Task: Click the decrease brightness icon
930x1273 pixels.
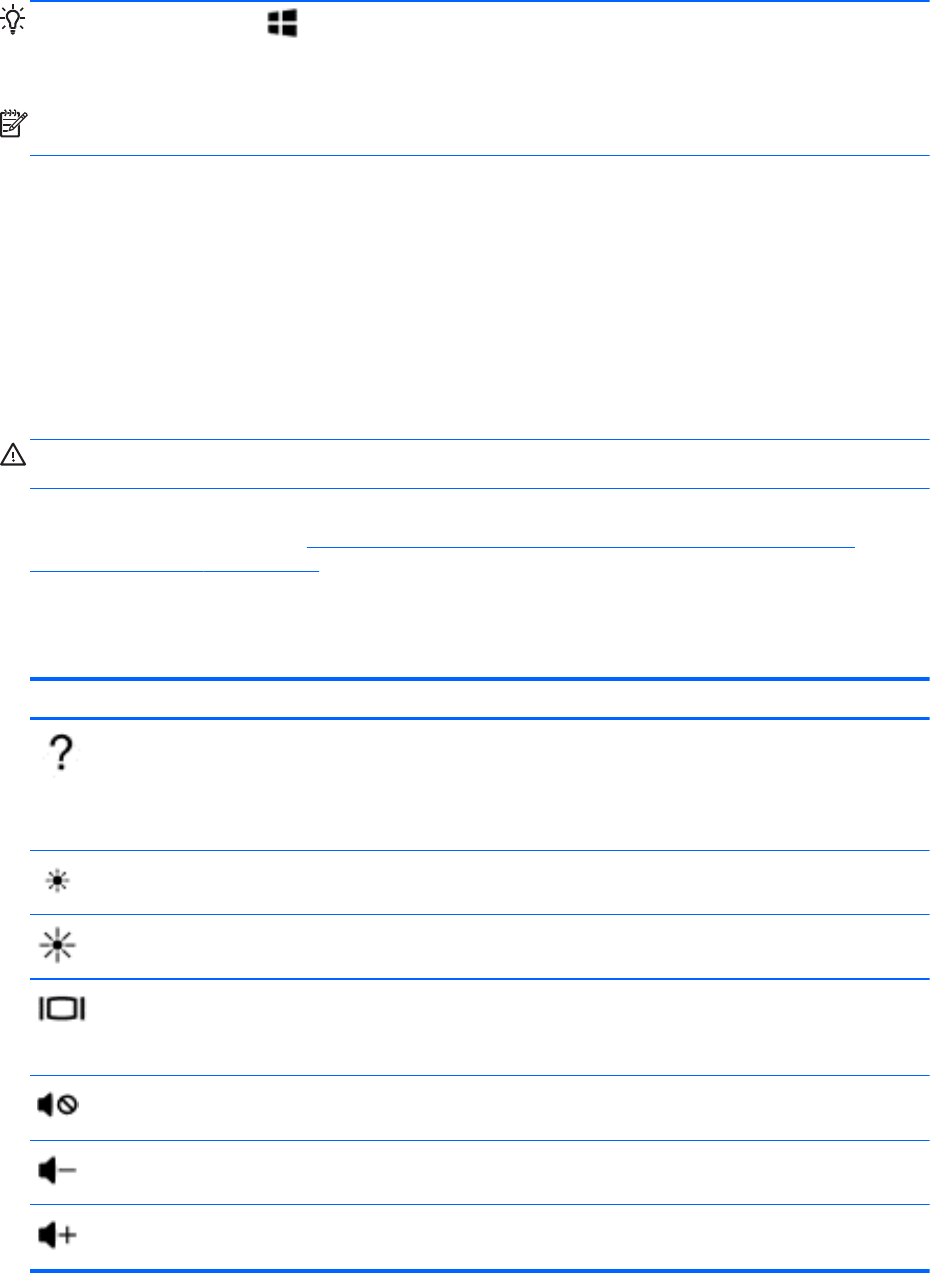Action: (x=61, y=883)
